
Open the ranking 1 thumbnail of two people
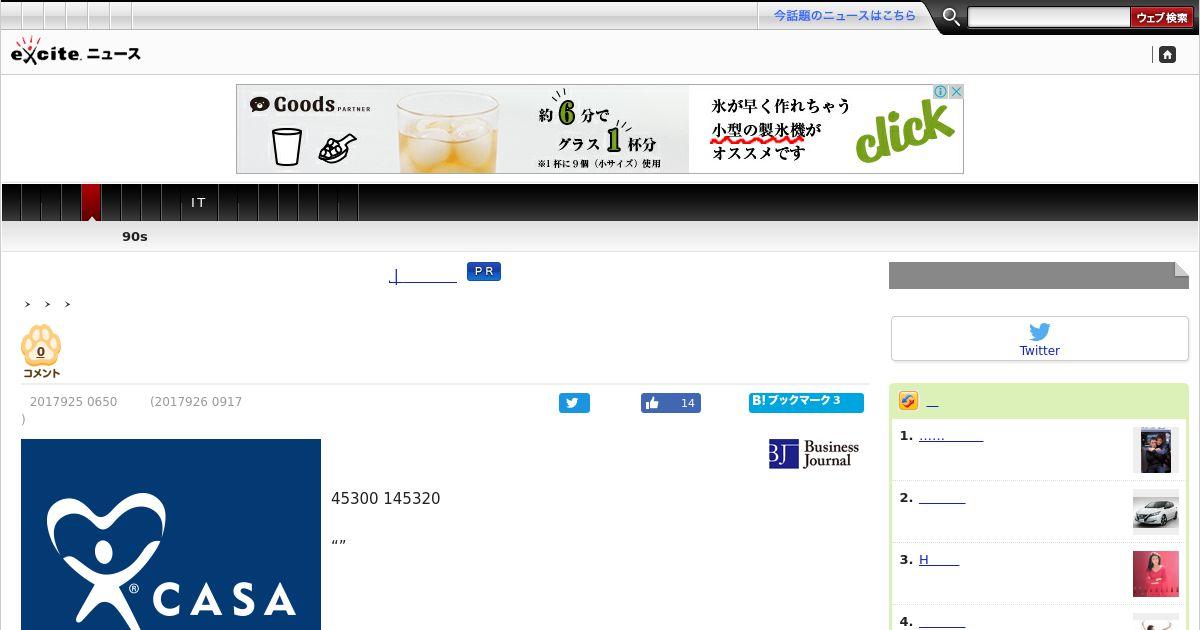[1156, 450]
